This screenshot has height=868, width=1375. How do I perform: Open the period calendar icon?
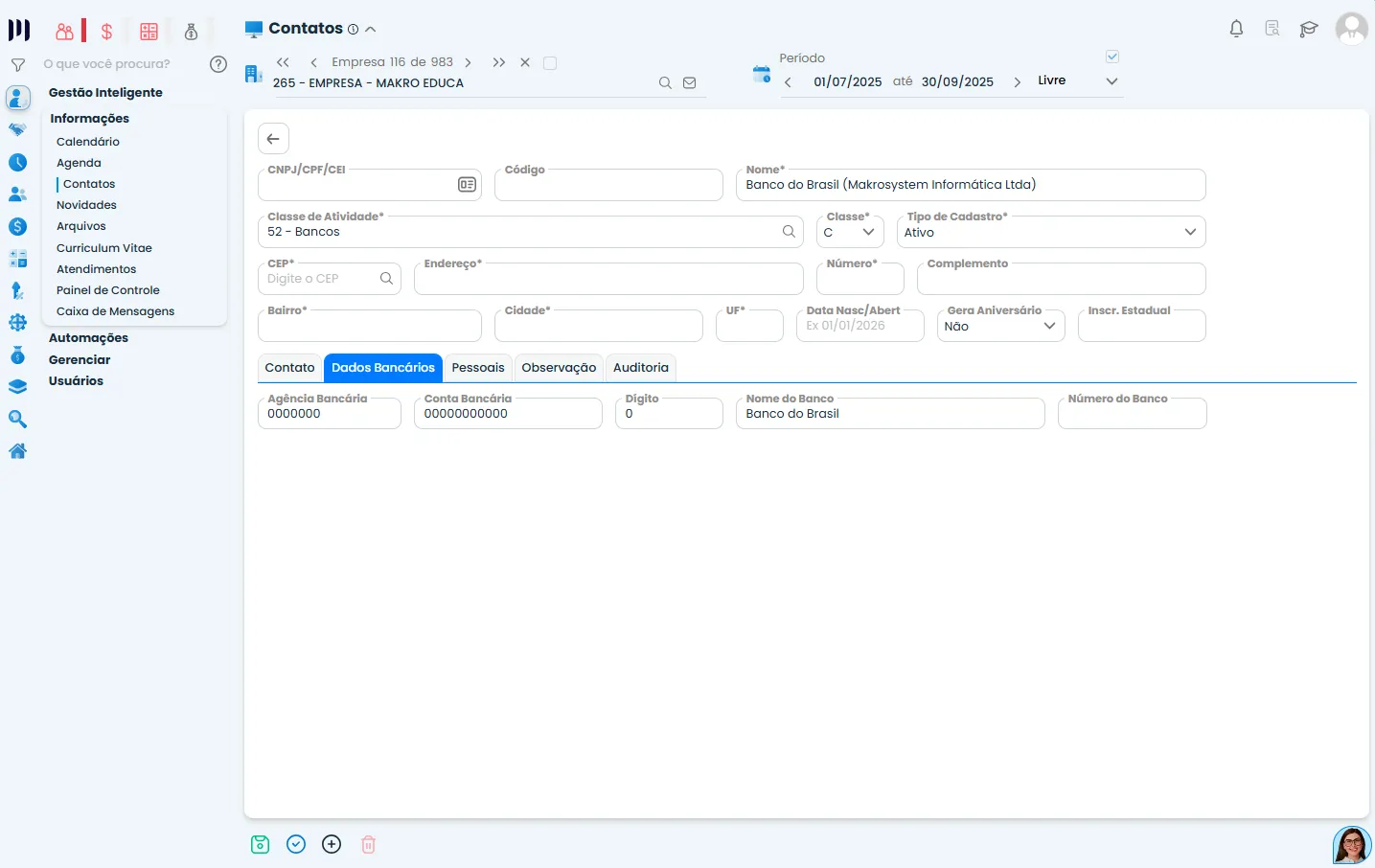pos(762,74)
